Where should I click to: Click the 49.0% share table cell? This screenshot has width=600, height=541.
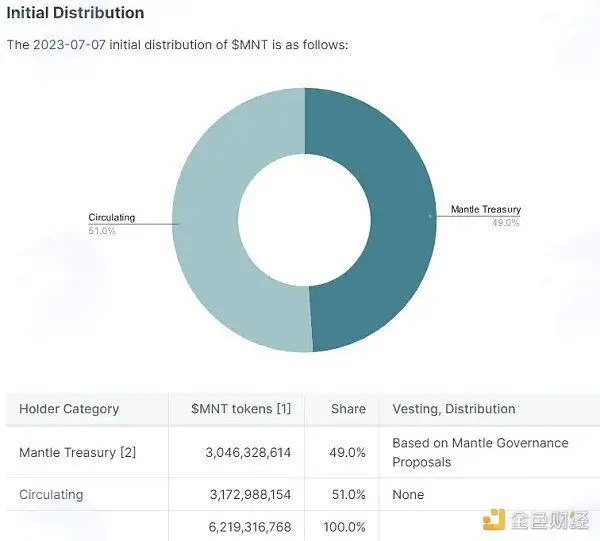pyautogui.click(x=347, y=453)
